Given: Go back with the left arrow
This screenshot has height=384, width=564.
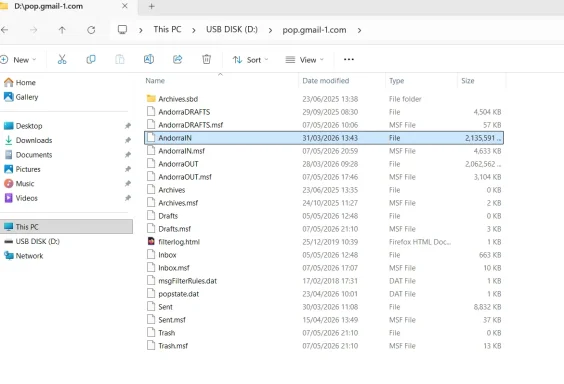Looking at the screenshot, I should point(5,30).
